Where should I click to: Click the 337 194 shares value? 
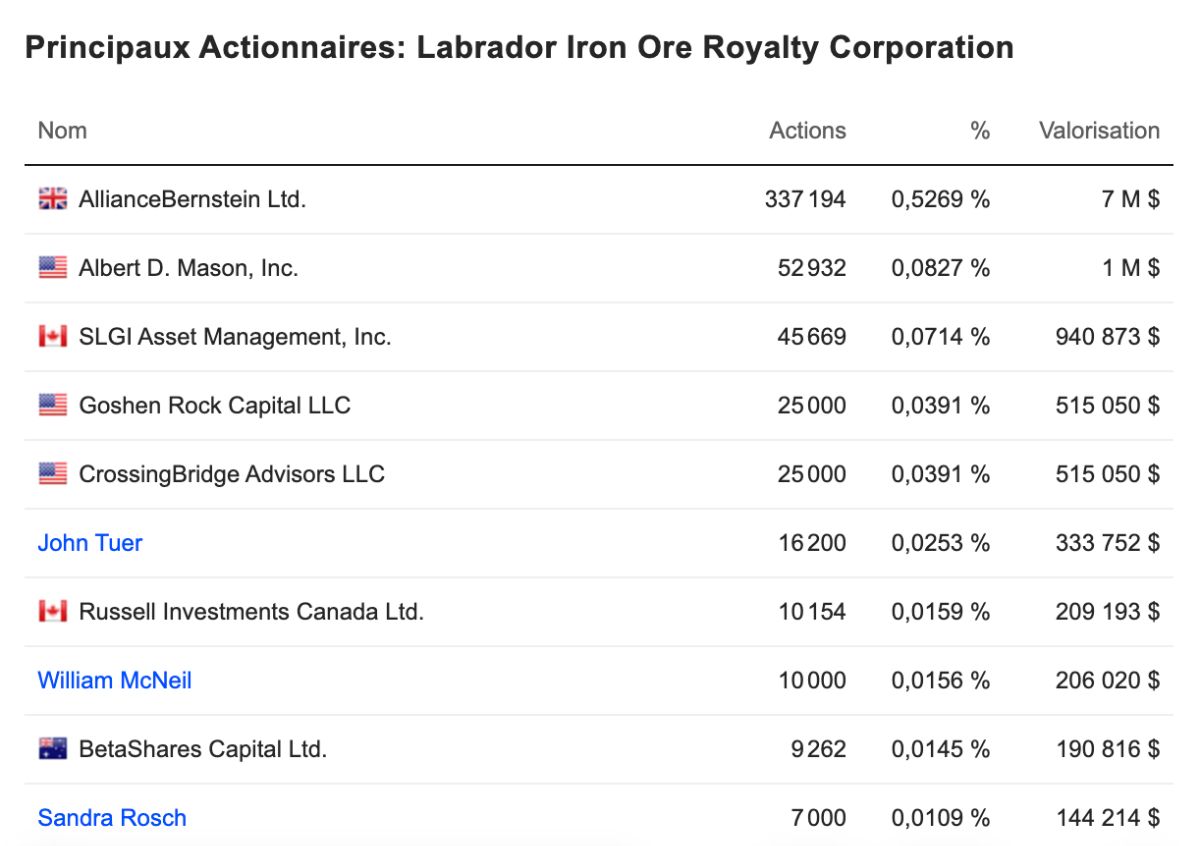click(805, 199)
